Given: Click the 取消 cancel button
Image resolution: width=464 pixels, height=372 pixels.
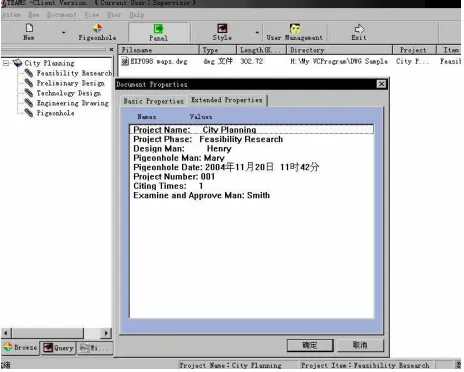Looking at the screenshot, I should 360,345.
